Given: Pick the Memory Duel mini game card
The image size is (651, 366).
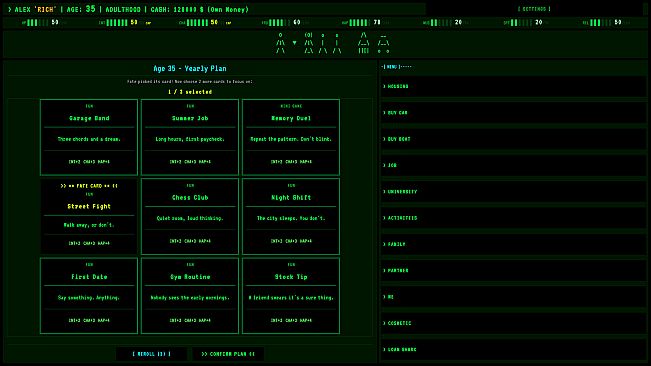Looking at the screenshot, I should 291,137.
